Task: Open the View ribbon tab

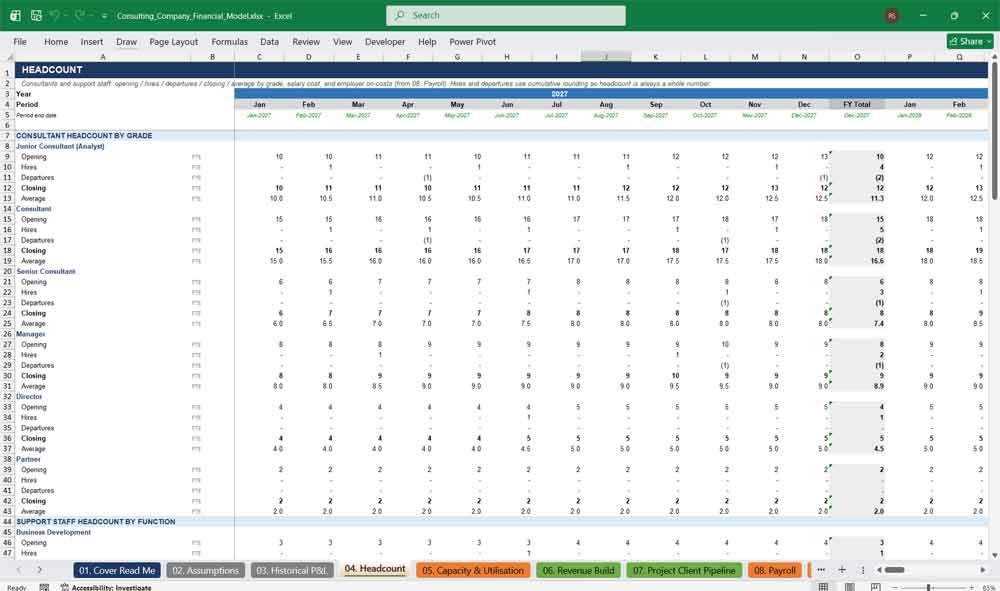Action: 342,41
